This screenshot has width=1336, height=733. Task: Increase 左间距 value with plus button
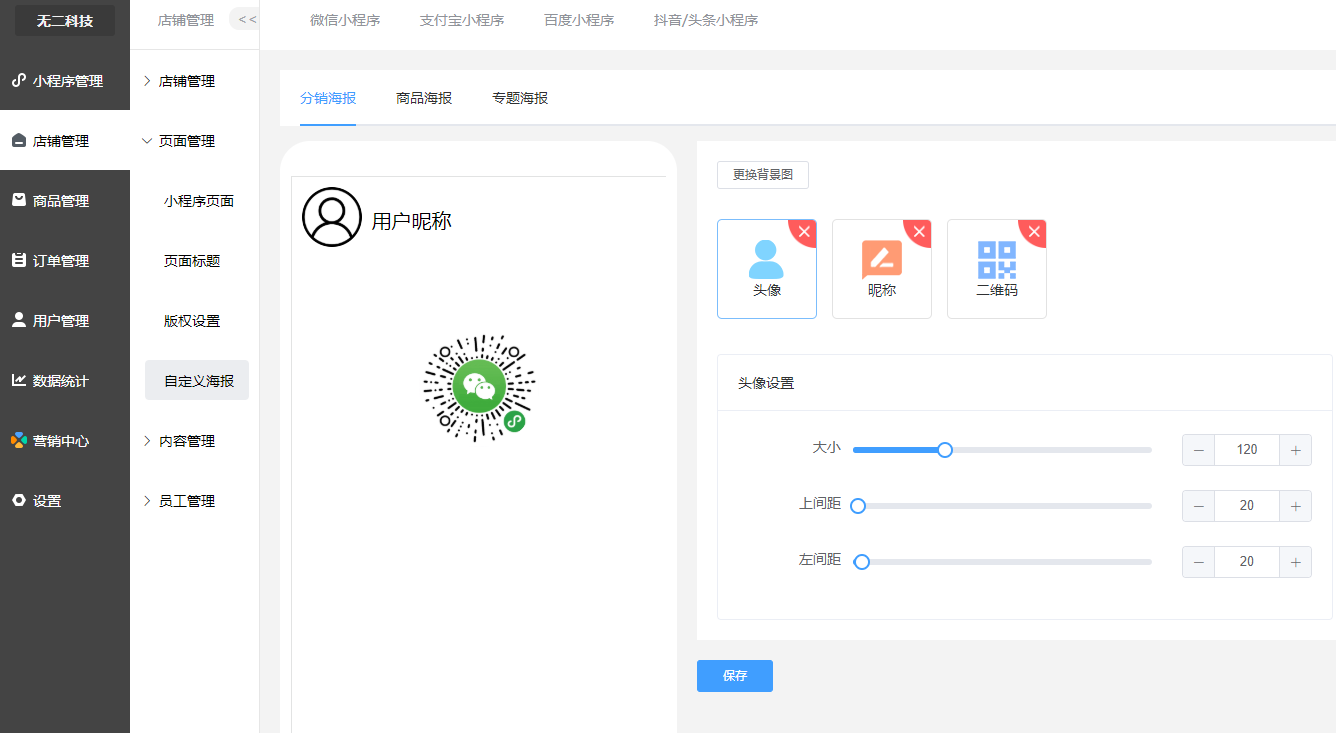pos(1295,562)
